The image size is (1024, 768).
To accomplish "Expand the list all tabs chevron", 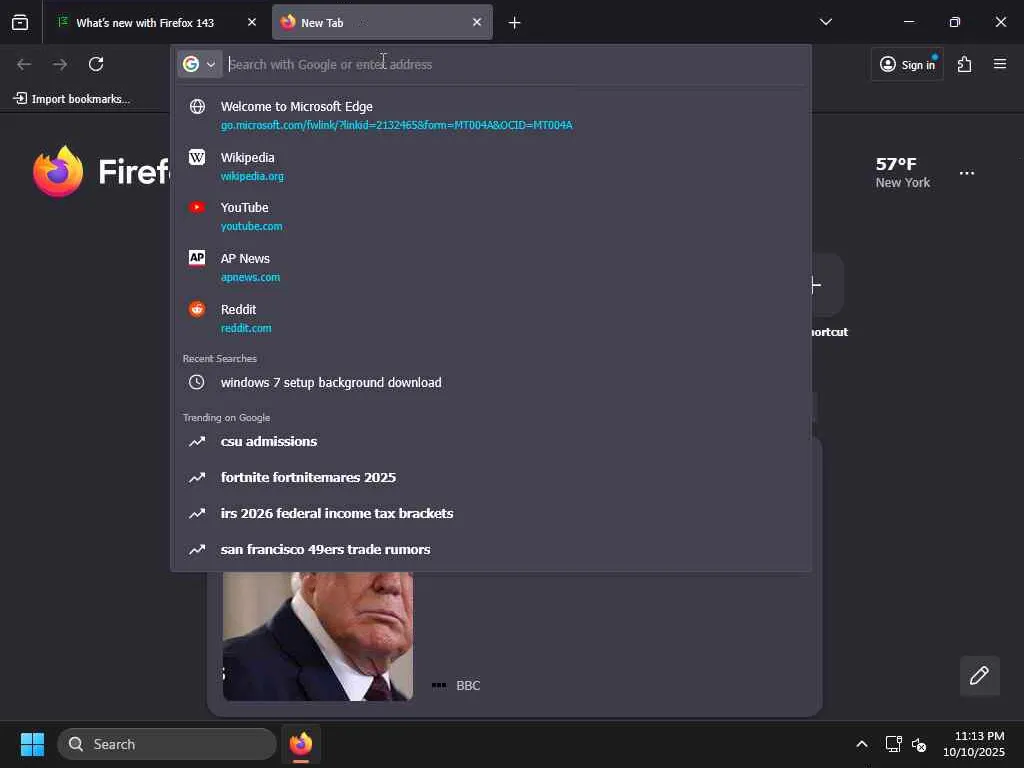I will (825, 22).
